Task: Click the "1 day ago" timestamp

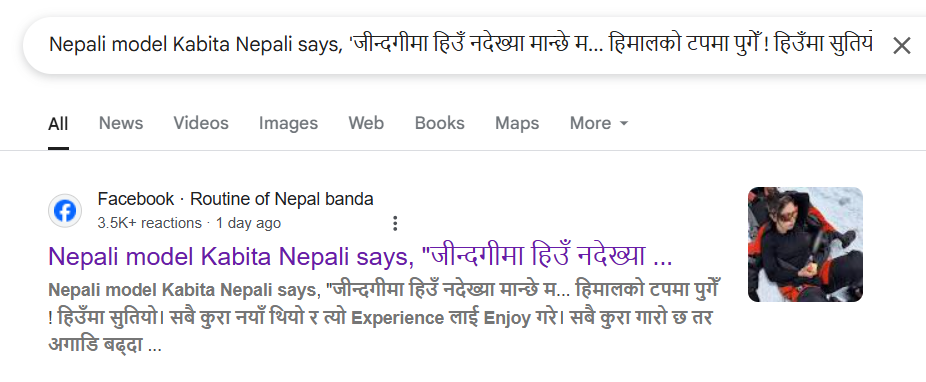Action: (249, 223)
